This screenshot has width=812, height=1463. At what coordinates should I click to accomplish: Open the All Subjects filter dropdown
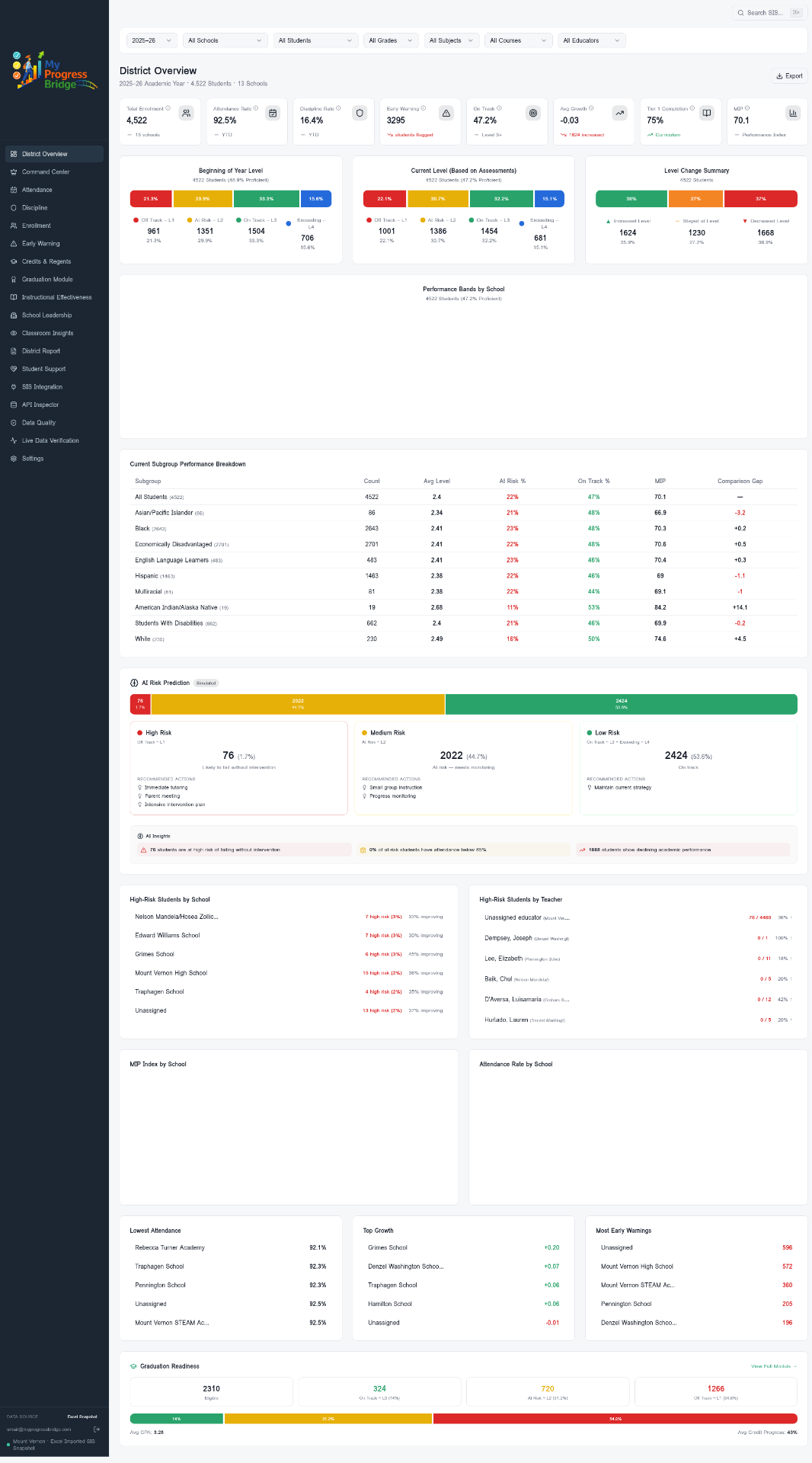451,40
